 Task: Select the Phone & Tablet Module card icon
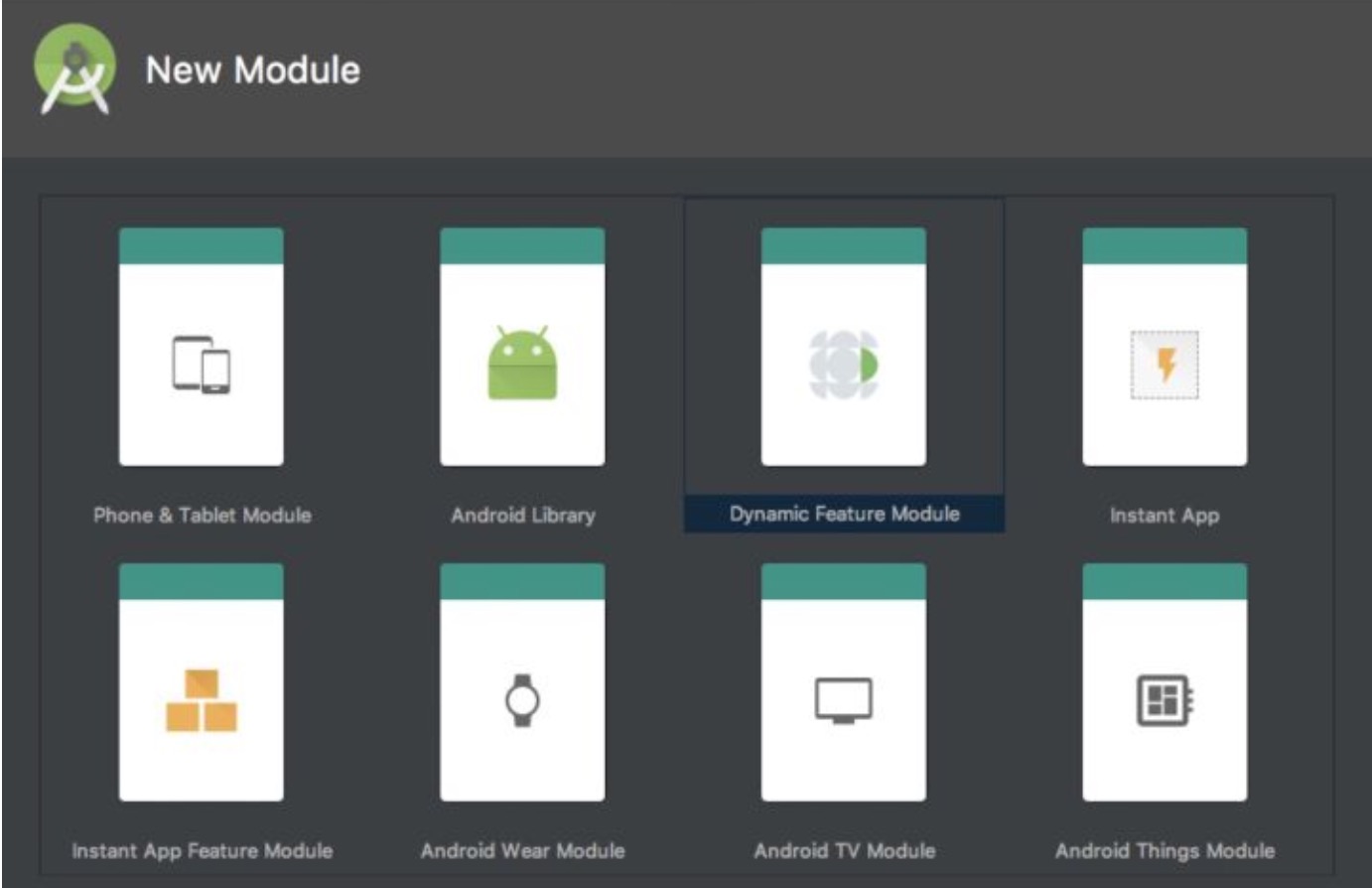coord(202,366)
